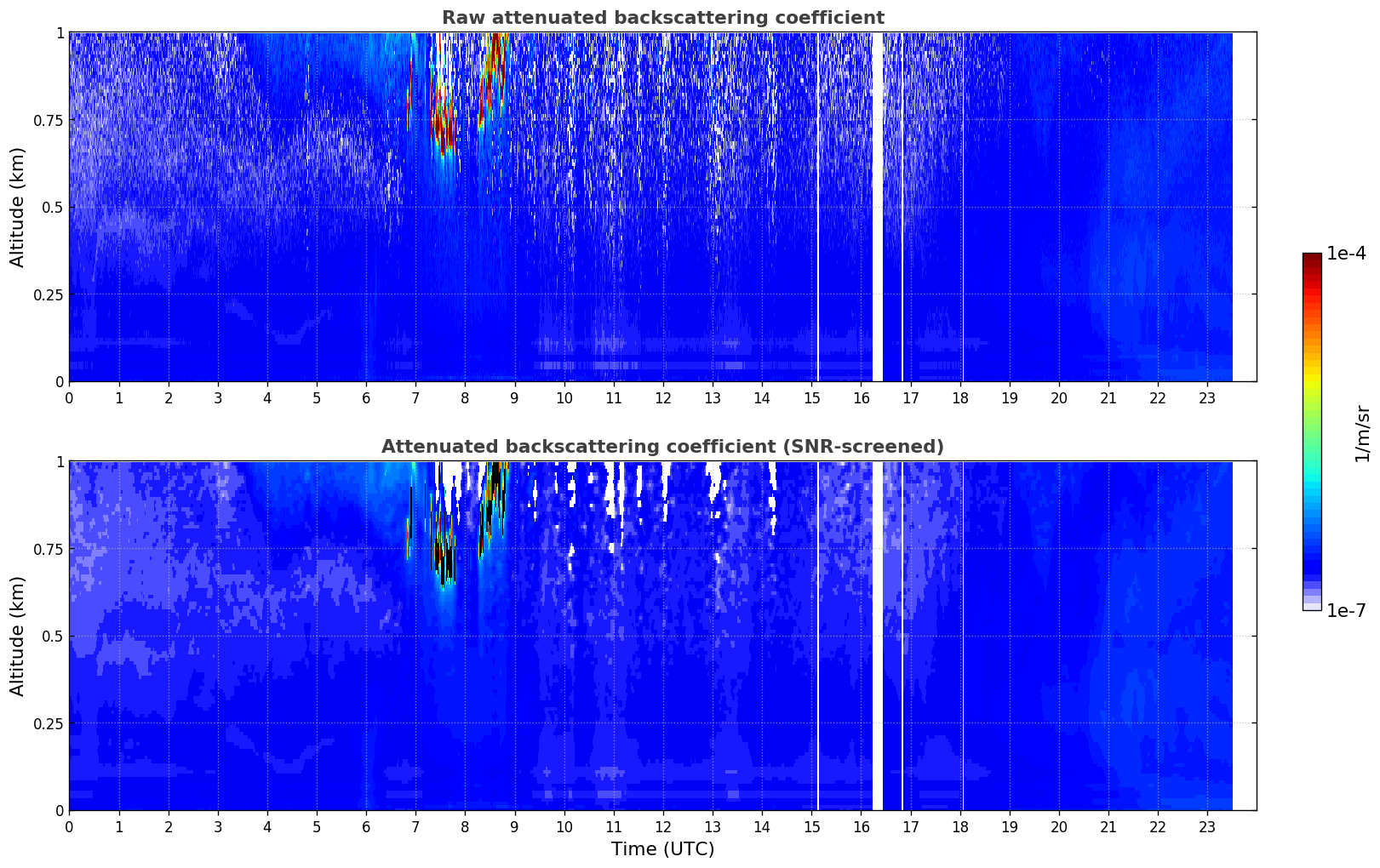Click the top plot 'Altitude (km)' label
Image resolution: width=1380 pixels, height=868 pixels.
[18, 207]
